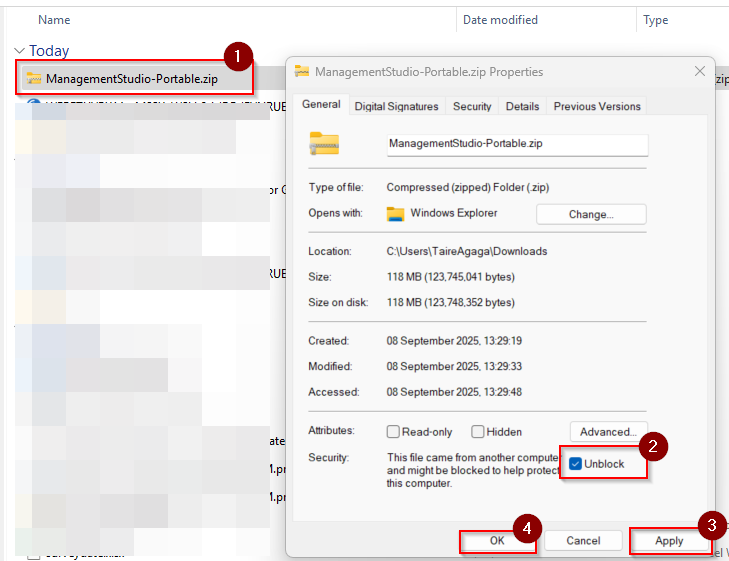Click the zip folder icon beside ManagementStudio-Portable.zip
This screenshot has height=561, width=729.
(x=33, y=79)
